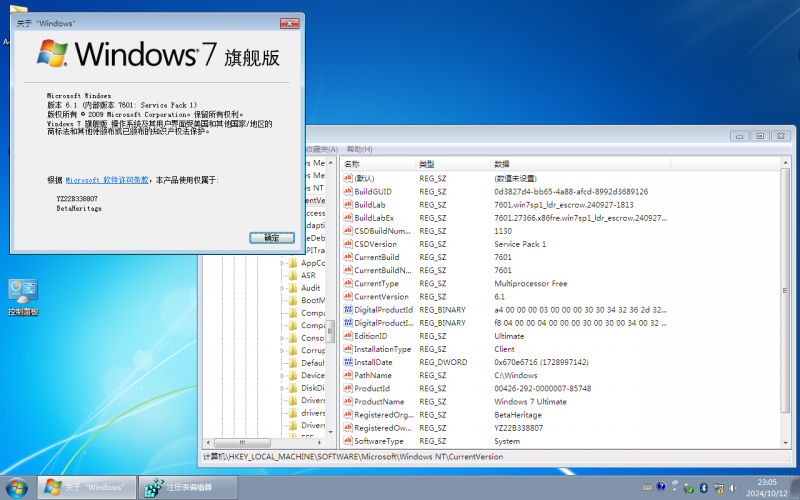This screenshot has width=800, height=500.
Task: Select the Audit key in the tree
Action: coord(310,288)
